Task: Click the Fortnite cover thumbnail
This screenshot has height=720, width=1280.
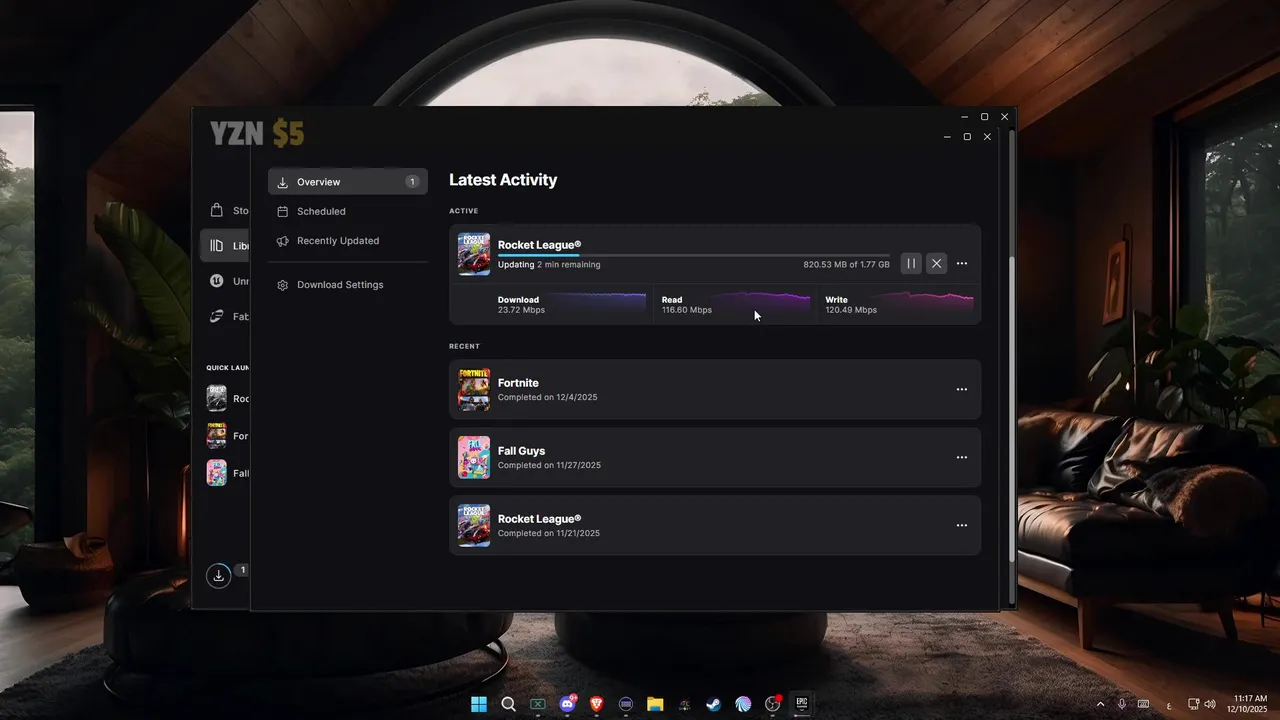Action: pos(474,390)
